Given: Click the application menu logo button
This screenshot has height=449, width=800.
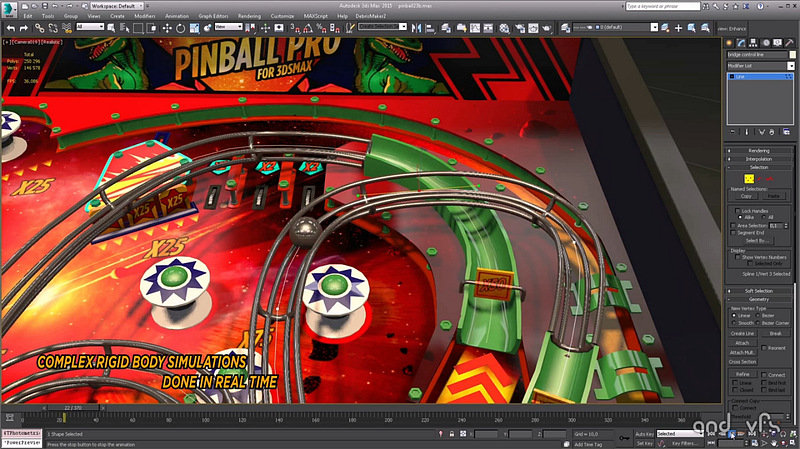Looking at the screenshot, I should coord(9,8).
